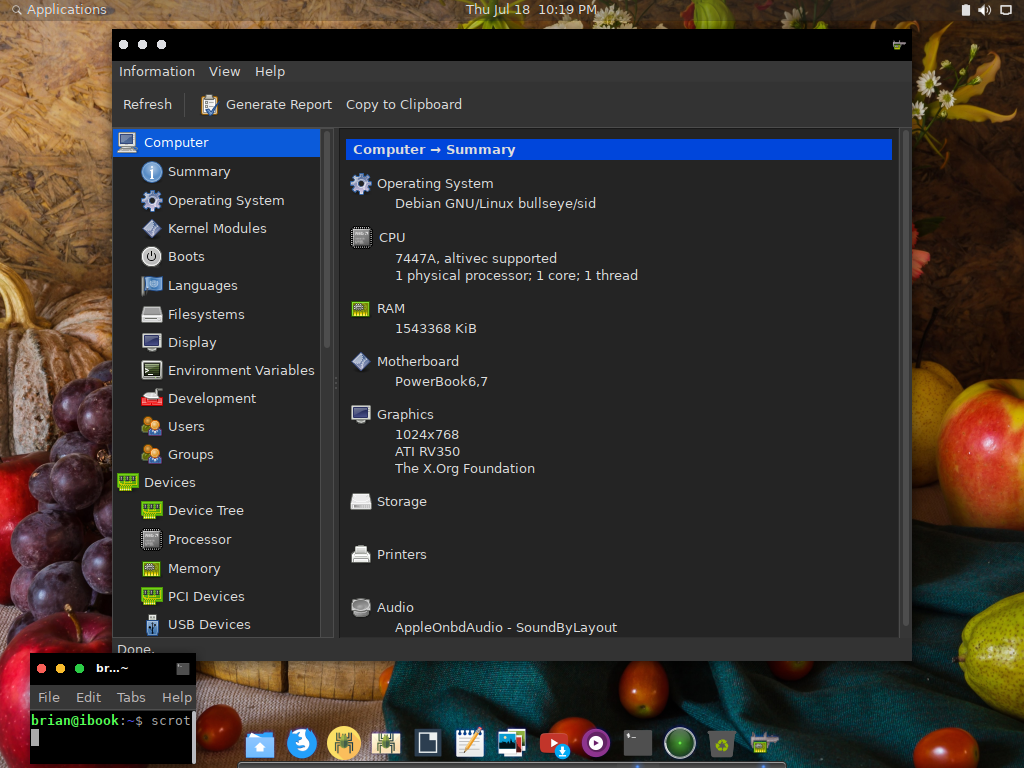The width and height of the screenshot is (1024, 768).
Task: Open the Information menu
Action: coord(157,72)
